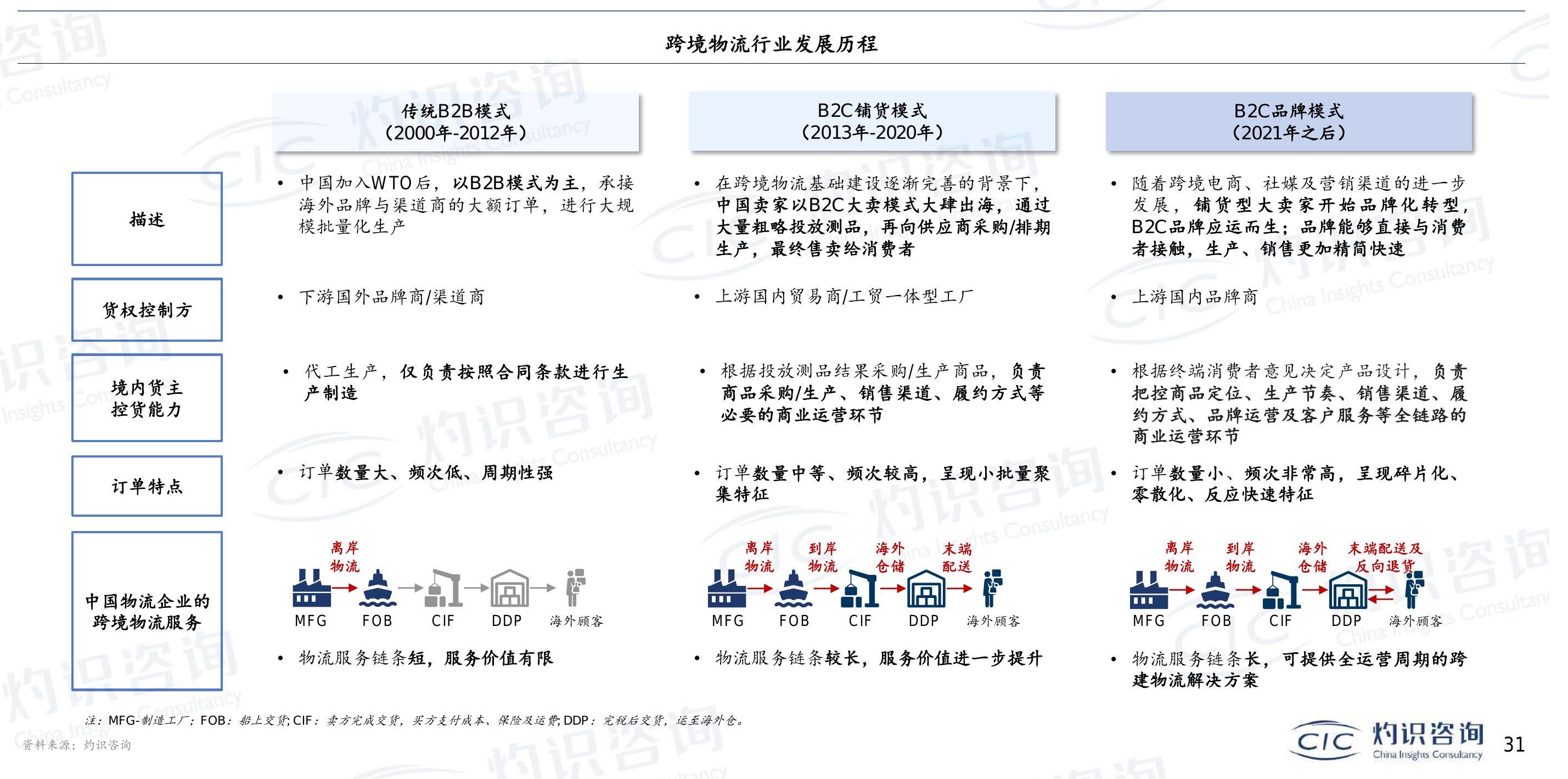Click the source line 资料来源:灼识咨询
Viewport: 1568px width, 779px height.
(77, 746)
